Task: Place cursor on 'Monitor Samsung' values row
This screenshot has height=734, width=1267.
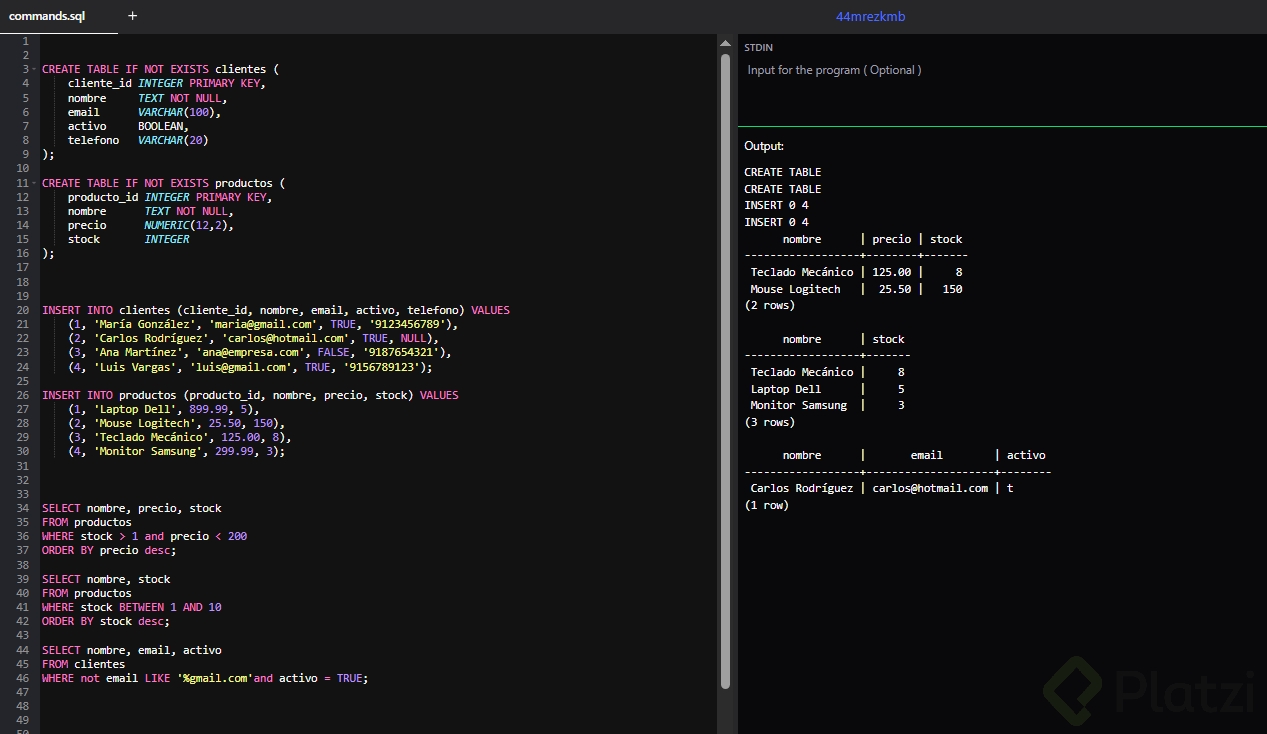Action: point(176,452)
